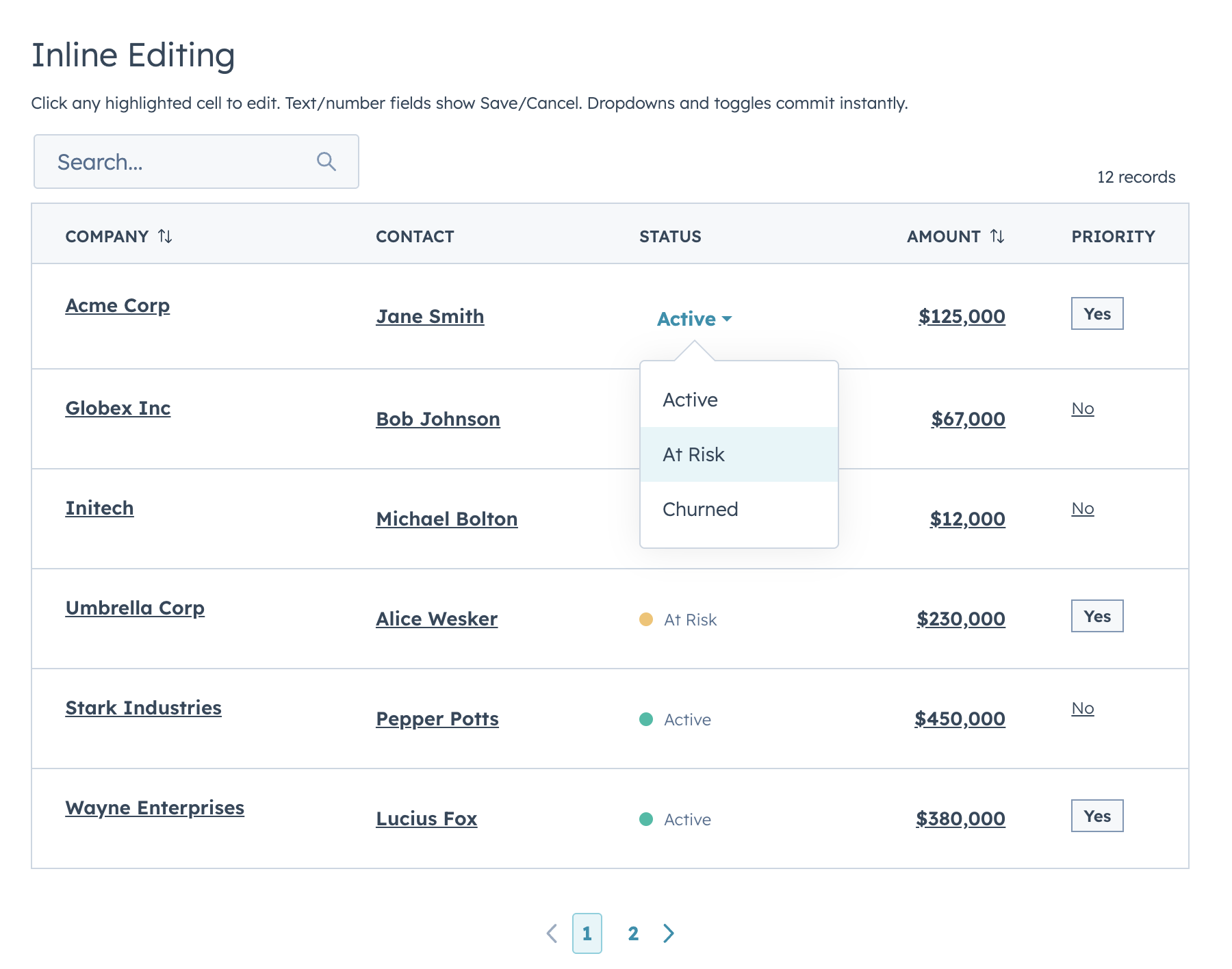Choose Active in the open status dropdown
The height and width of the screenshot is (969, 1232).
point(689,399)
